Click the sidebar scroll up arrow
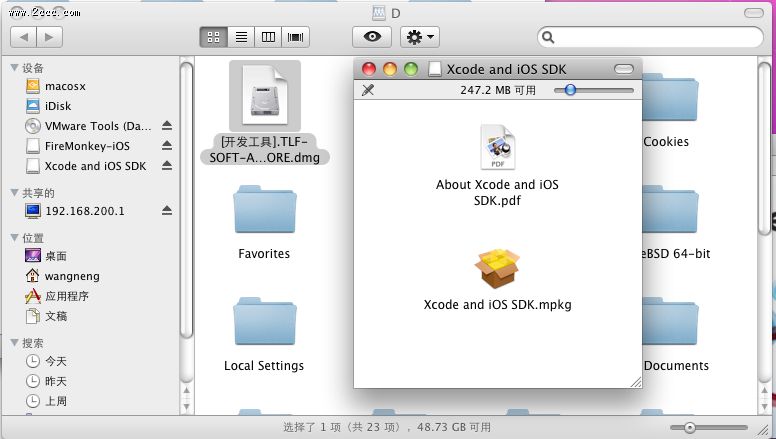 pos(187,391)
